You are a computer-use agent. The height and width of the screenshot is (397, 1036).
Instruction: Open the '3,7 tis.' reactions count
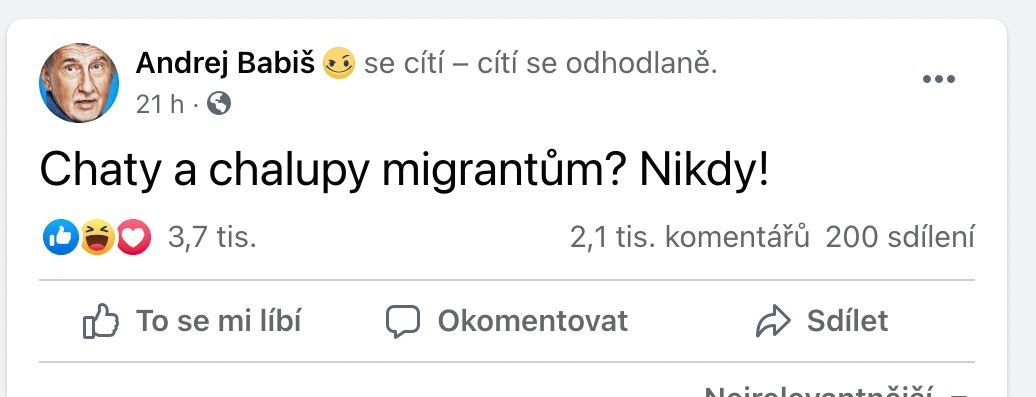click(212, 237)
